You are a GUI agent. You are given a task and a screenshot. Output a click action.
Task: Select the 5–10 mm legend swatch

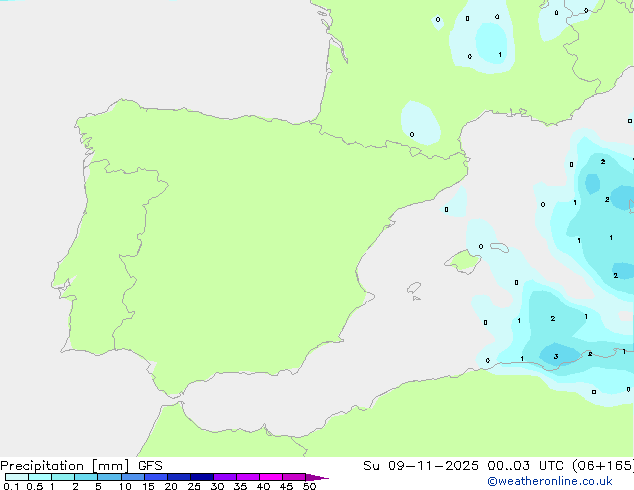point(109,477)
